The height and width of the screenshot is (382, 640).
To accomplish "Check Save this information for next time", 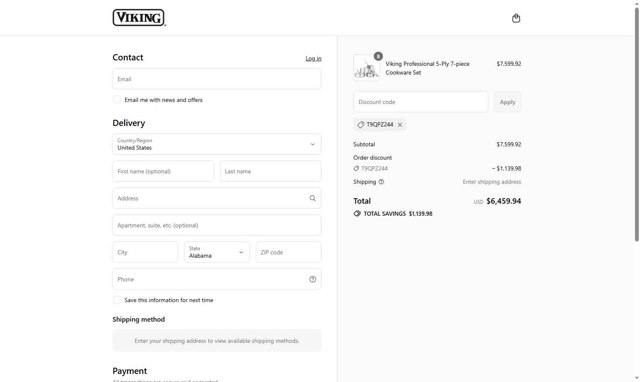I will (x=117, y=300).
